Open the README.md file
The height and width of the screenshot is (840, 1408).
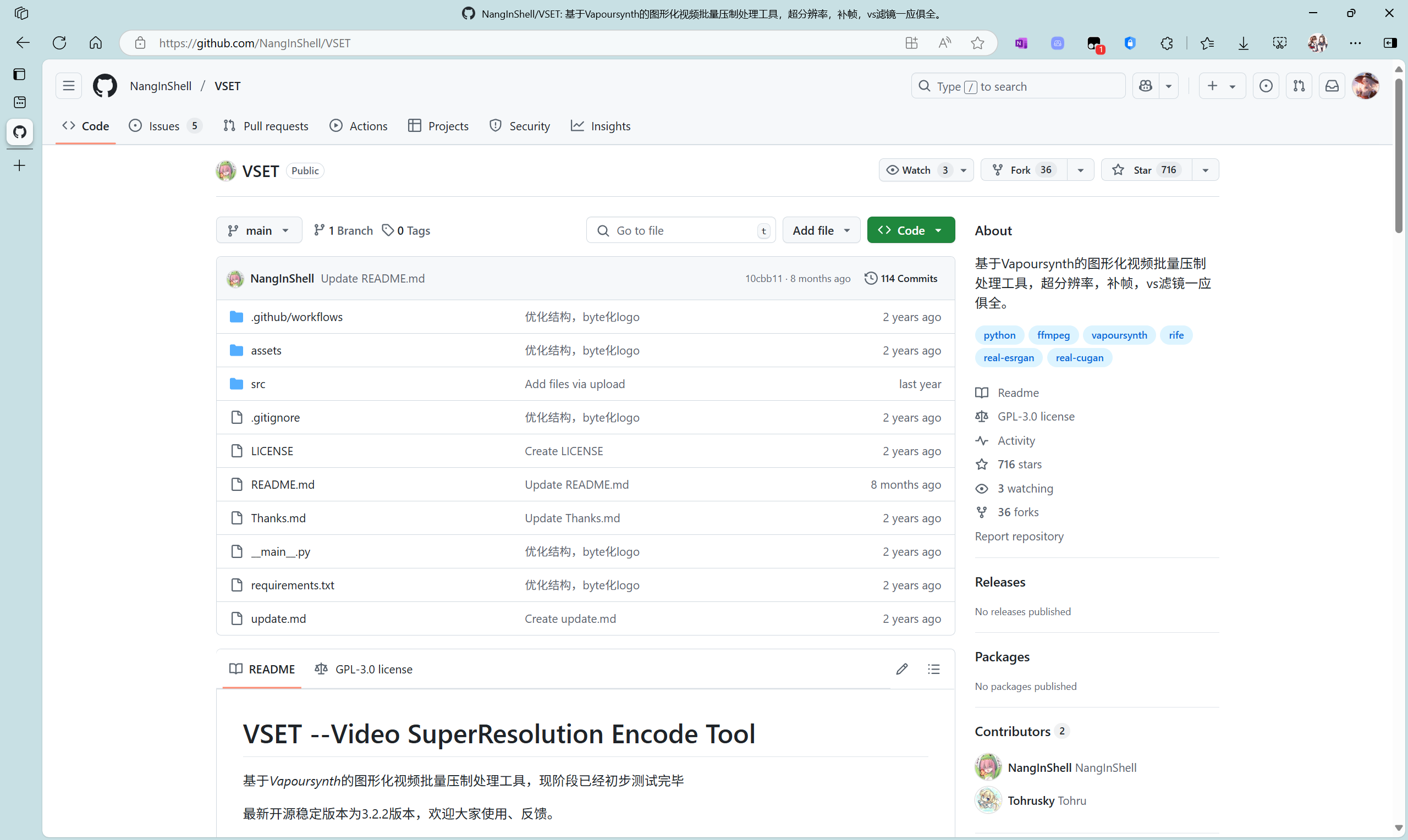pos(283,484)
